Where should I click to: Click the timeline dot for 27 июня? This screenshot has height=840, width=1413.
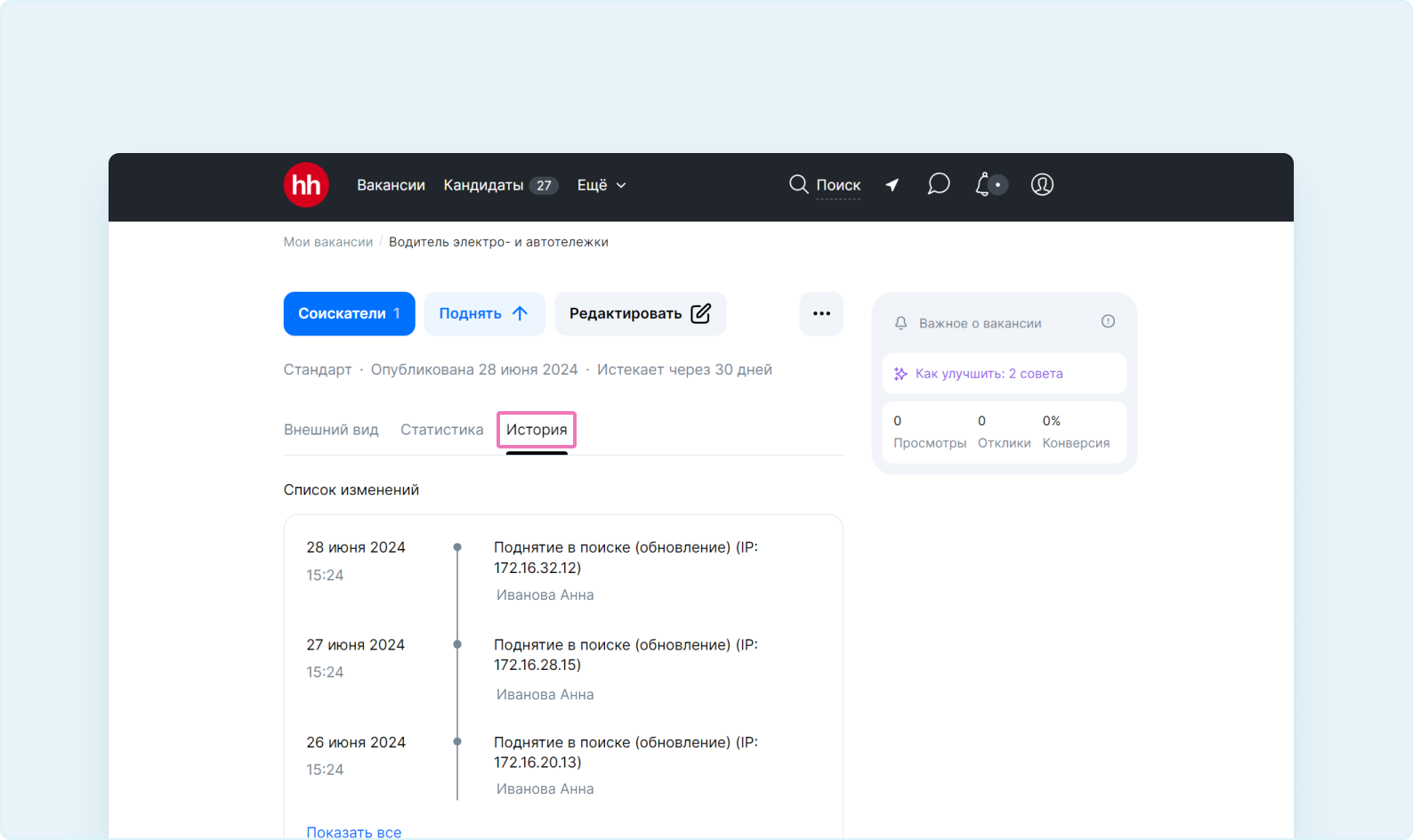pyautogui.click(x=457, y=644)
